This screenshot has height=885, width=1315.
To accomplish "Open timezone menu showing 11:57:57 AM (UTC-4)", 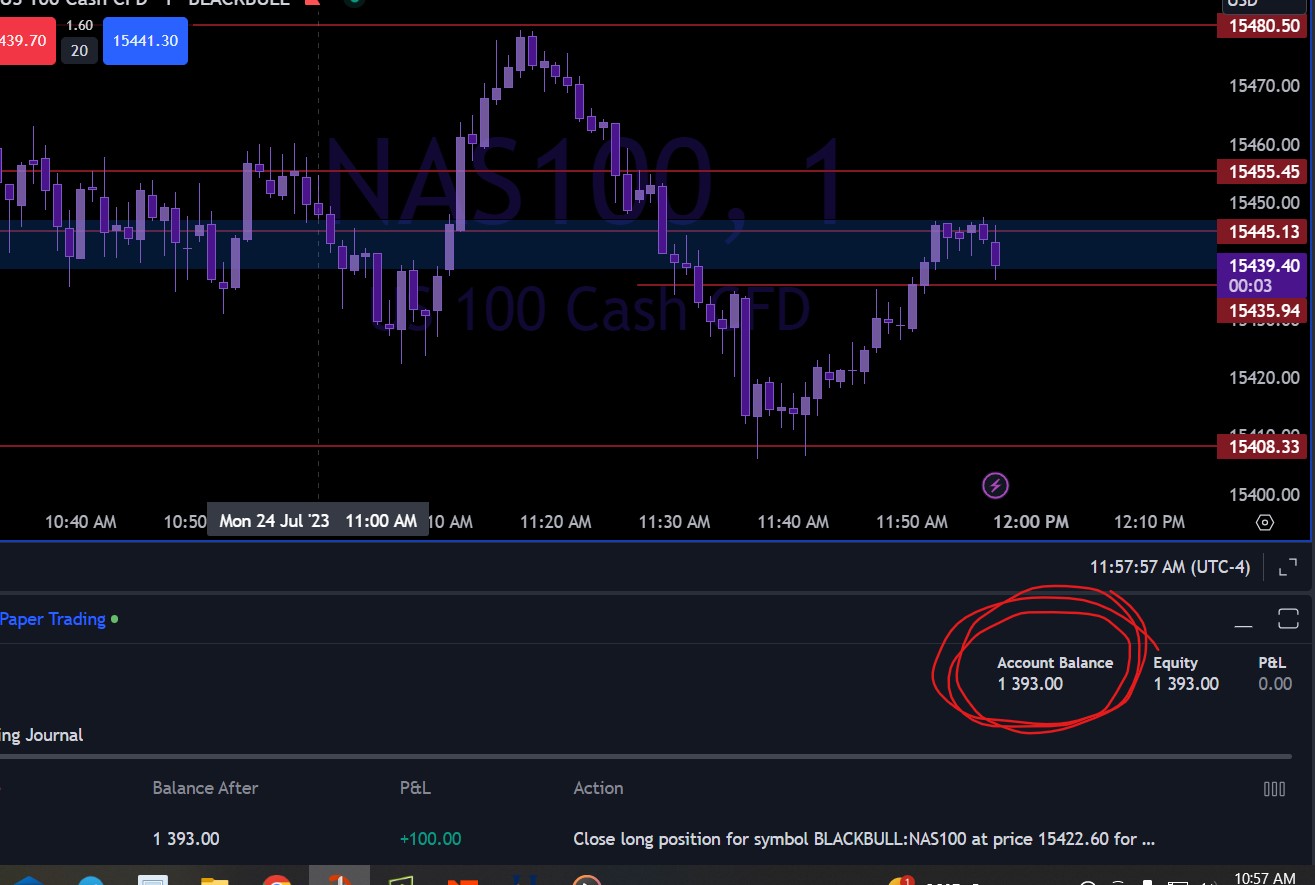I will point(1170,567).
